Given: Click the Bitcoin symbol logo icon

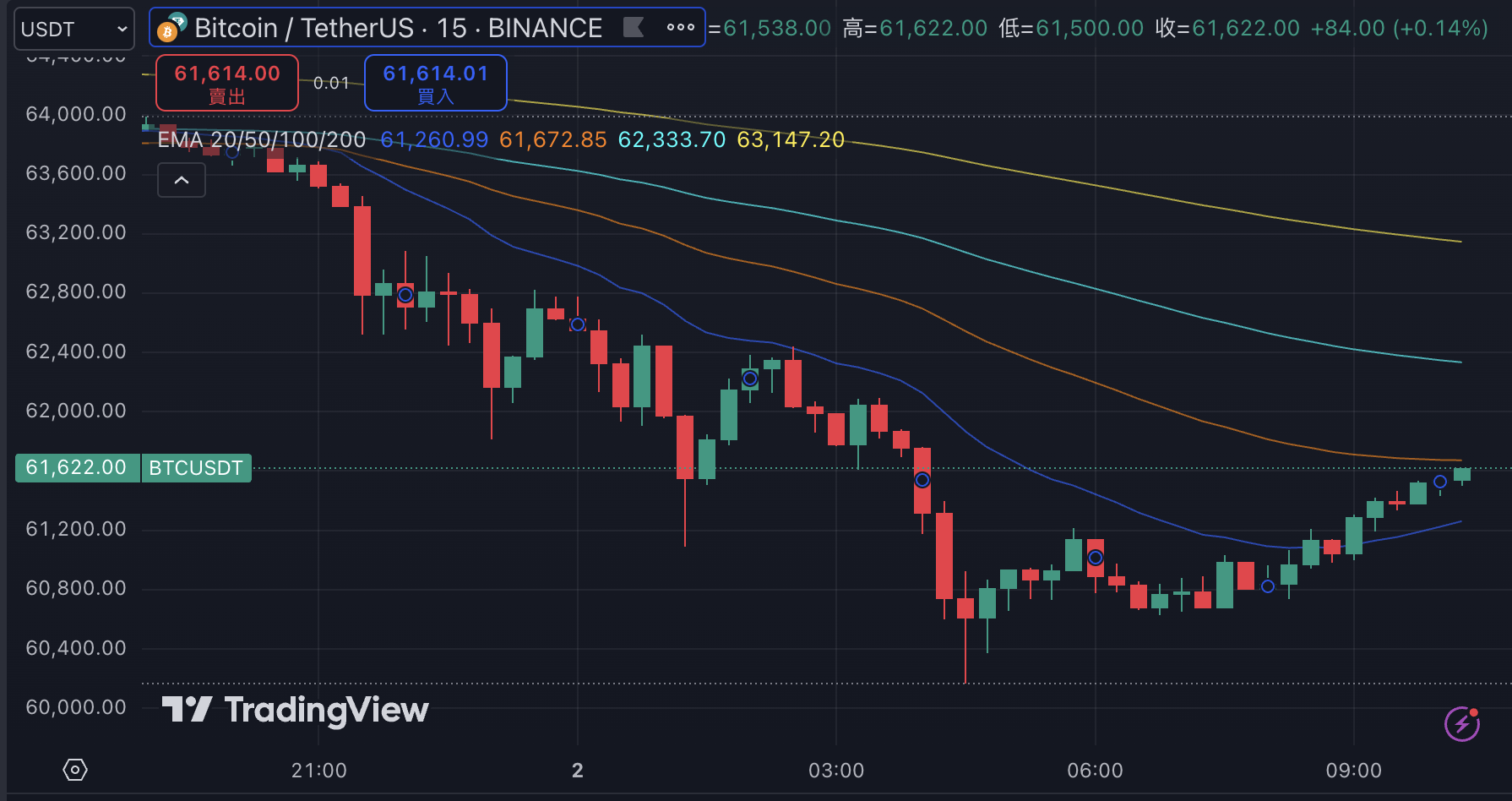Looking at the screenshot, I should click(x=171, y=28).
